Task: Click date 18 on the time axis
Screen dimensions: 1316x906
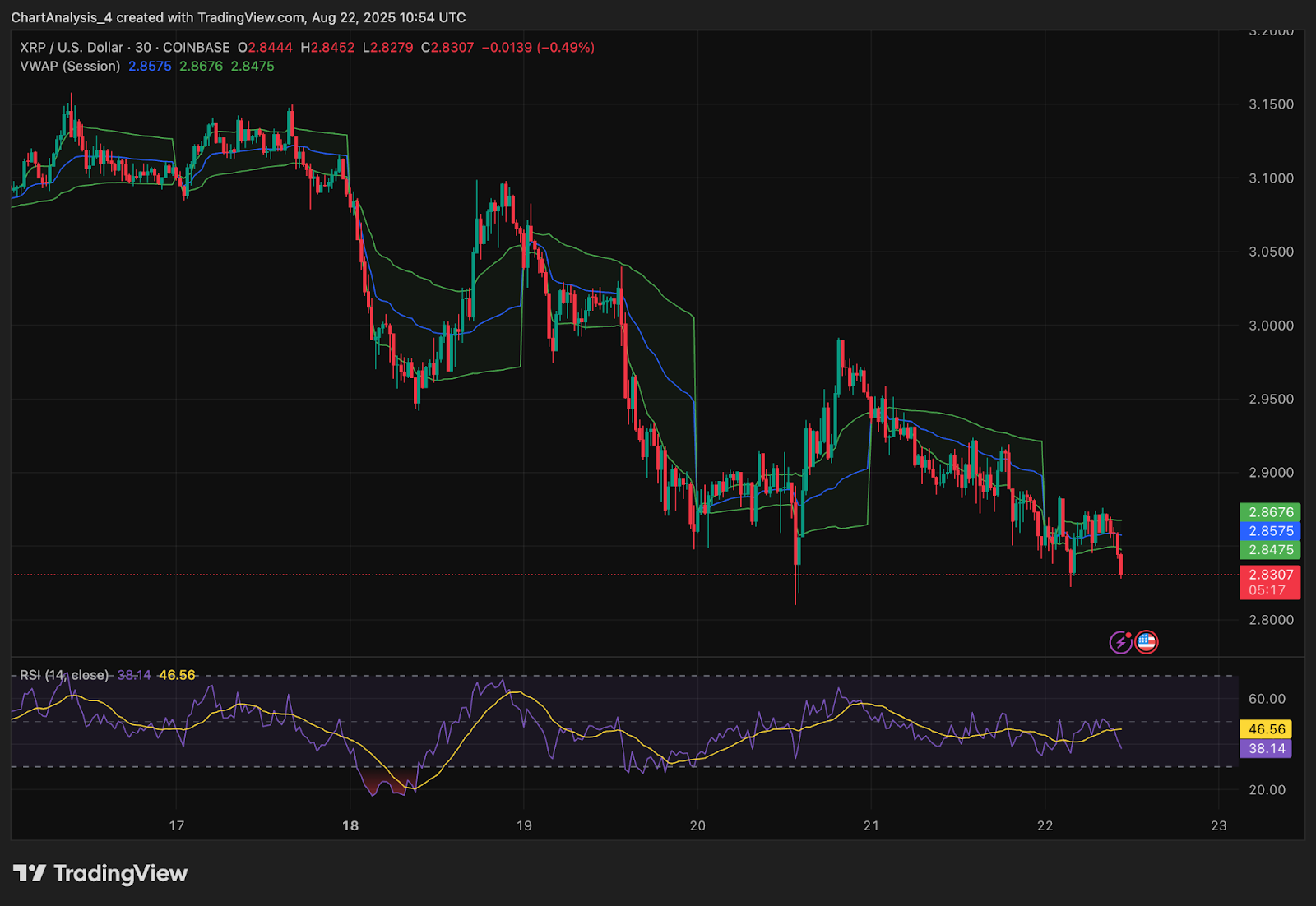Action: pos(350,825)
